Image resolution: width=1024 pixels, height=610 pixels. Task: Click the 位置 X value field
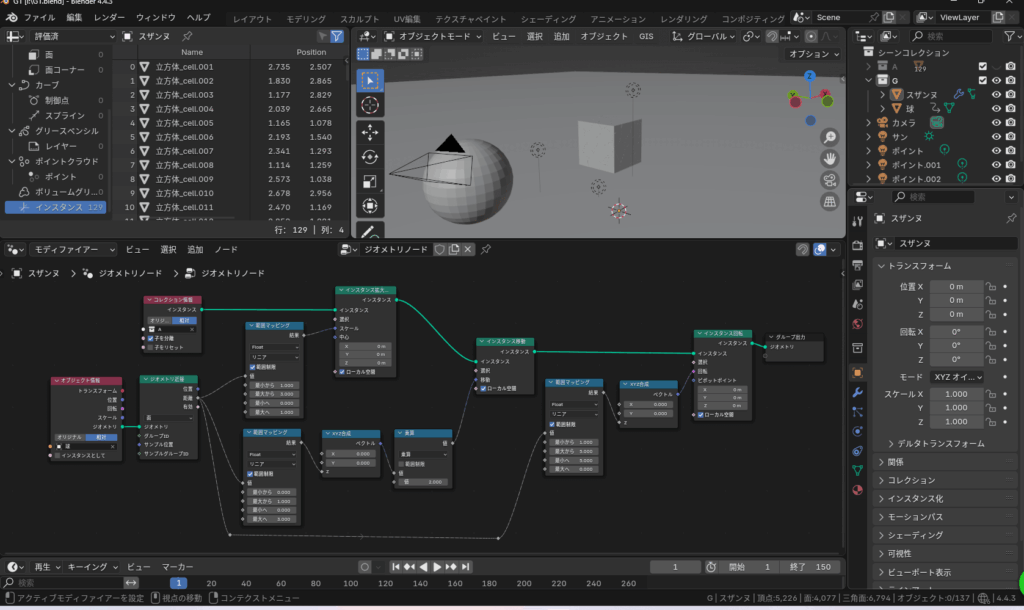point(956,286)
